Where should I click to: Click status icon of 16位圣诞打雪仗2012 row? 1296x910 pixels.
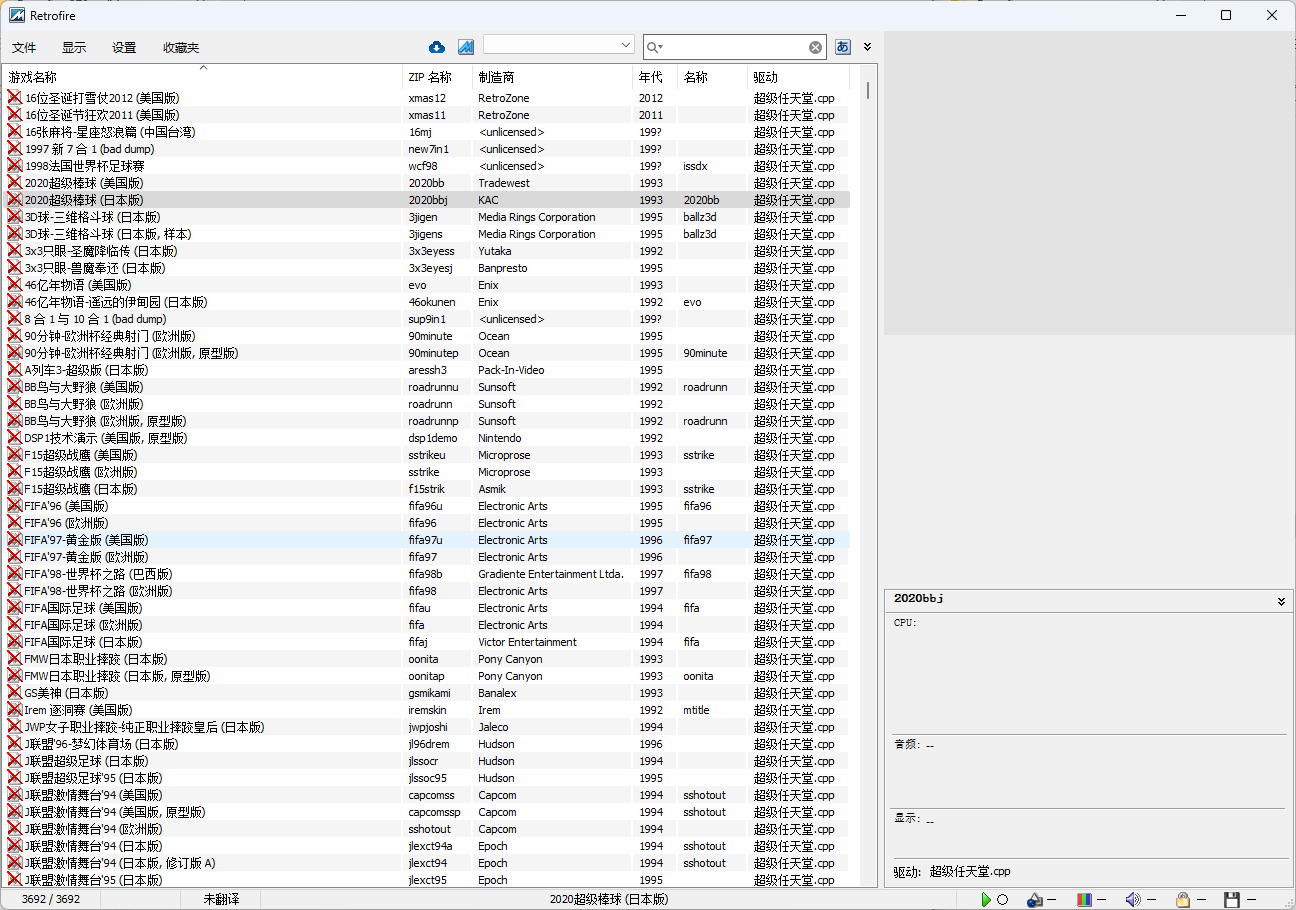(x=15, y=98)
